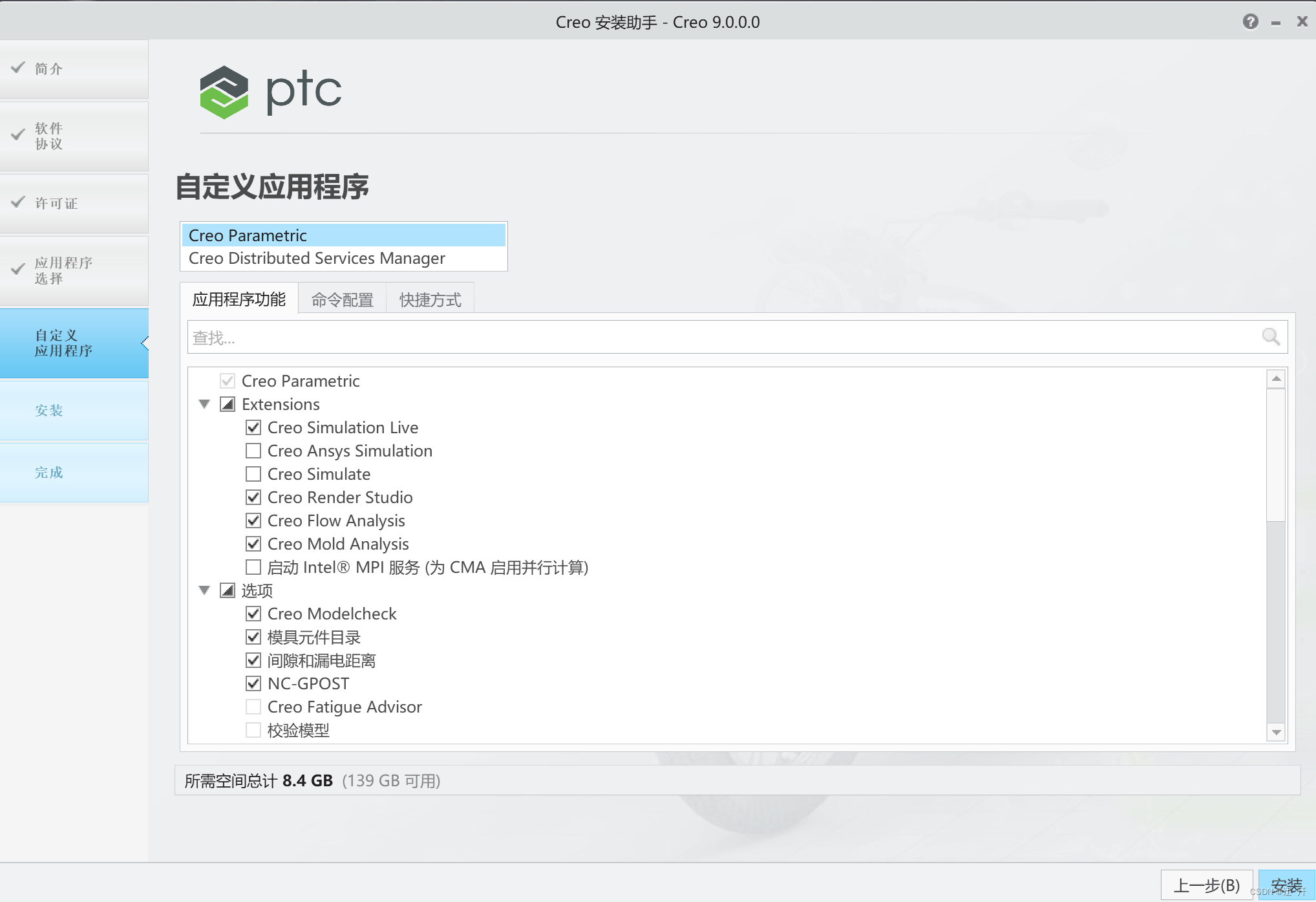
Task: Uncheck Creo Mold Analysis
Action: click(253, 544)
